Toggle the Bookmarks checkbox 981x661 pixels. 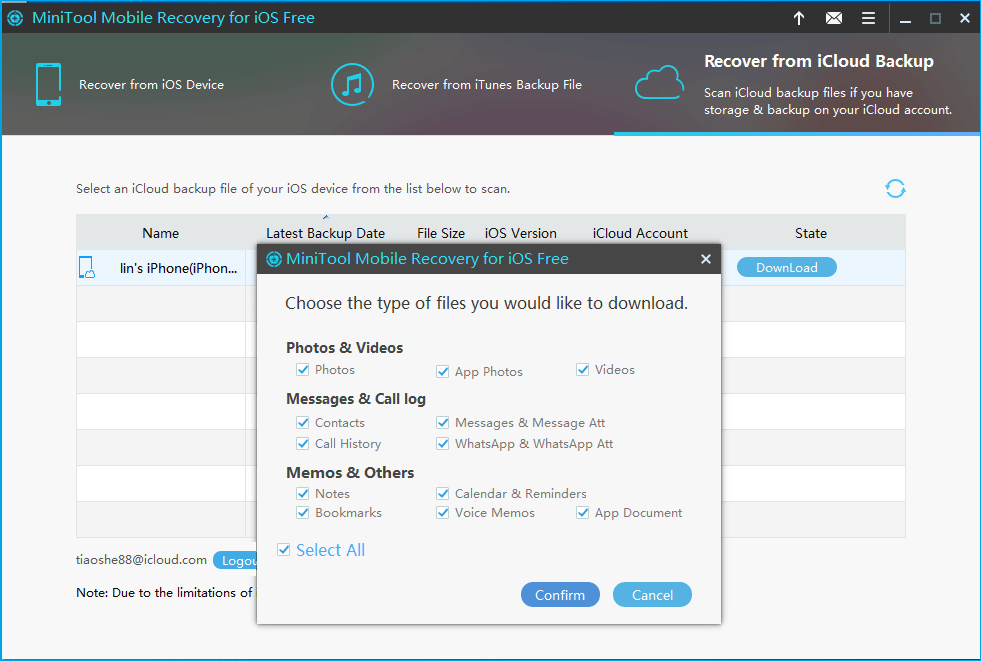303,513
